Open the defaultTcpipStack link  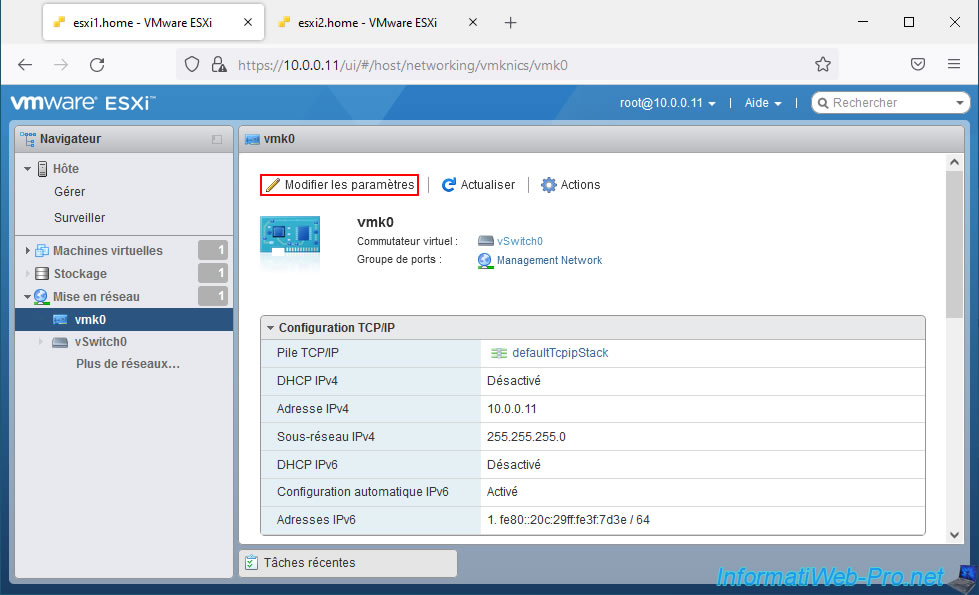[560, 353]
